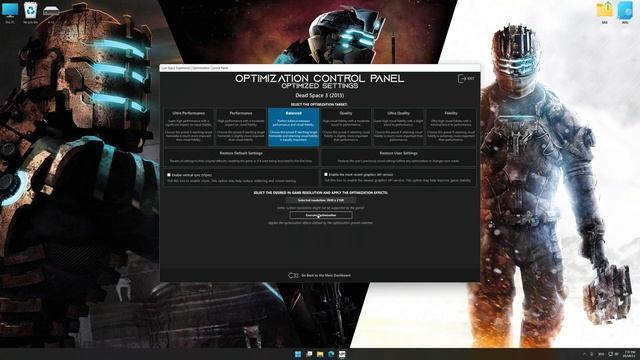
Task: Select the Ultra Performance preset
Action: click(x=189, y=127)
